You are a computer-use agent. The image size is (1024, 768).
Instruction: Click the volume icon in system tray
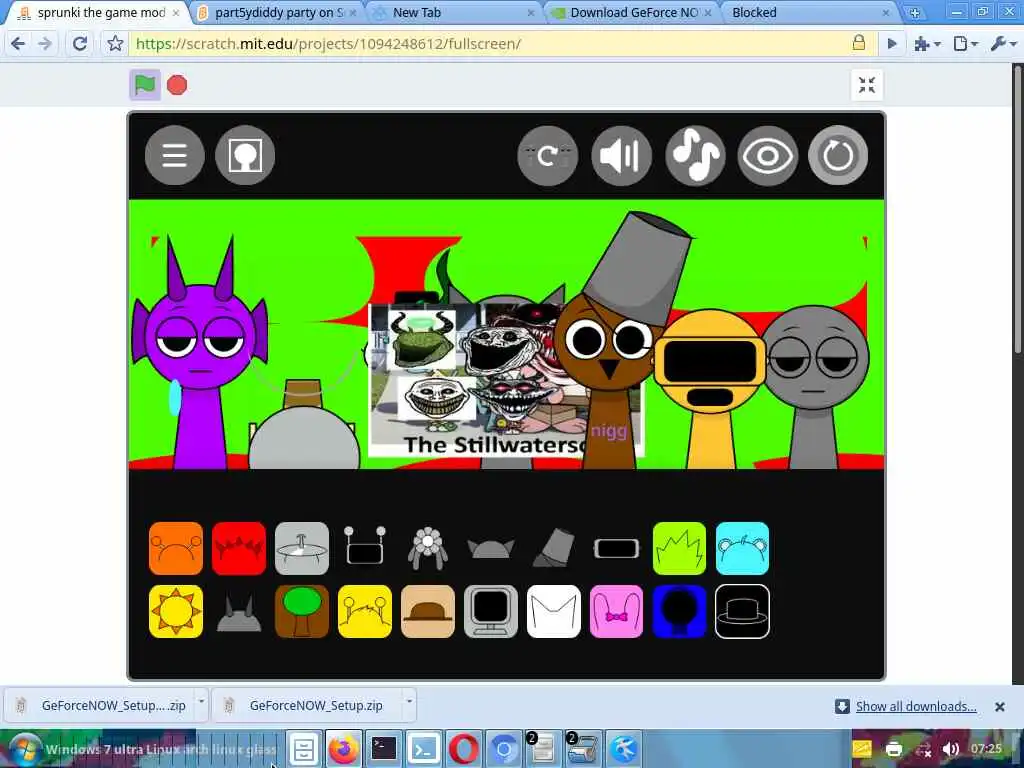pyautogui.click(x=950, y=749)
